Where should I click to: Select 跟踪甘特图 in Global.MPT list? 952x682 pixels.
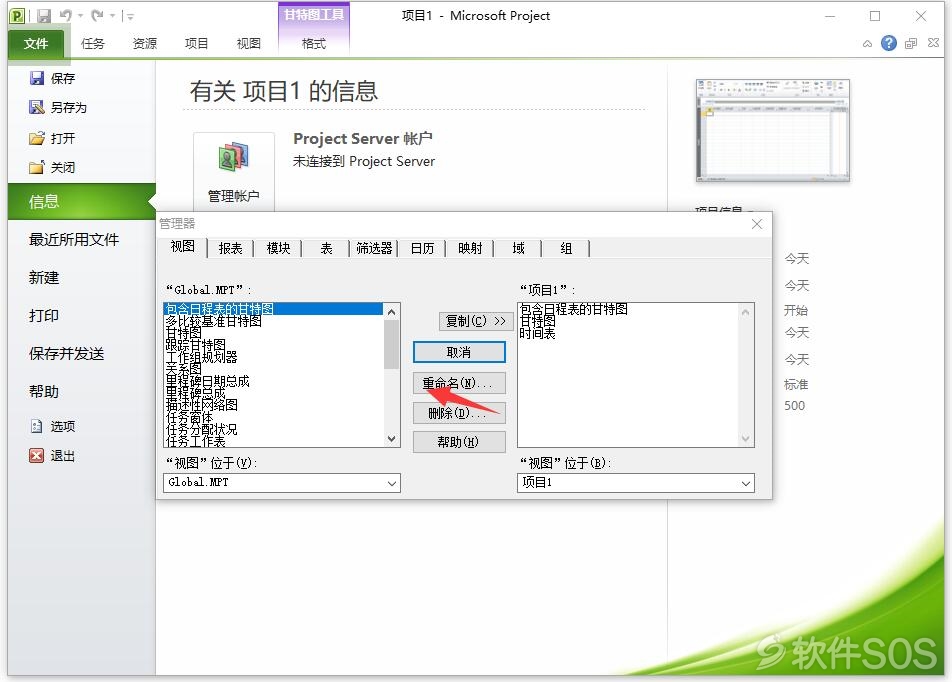[196, 345]
